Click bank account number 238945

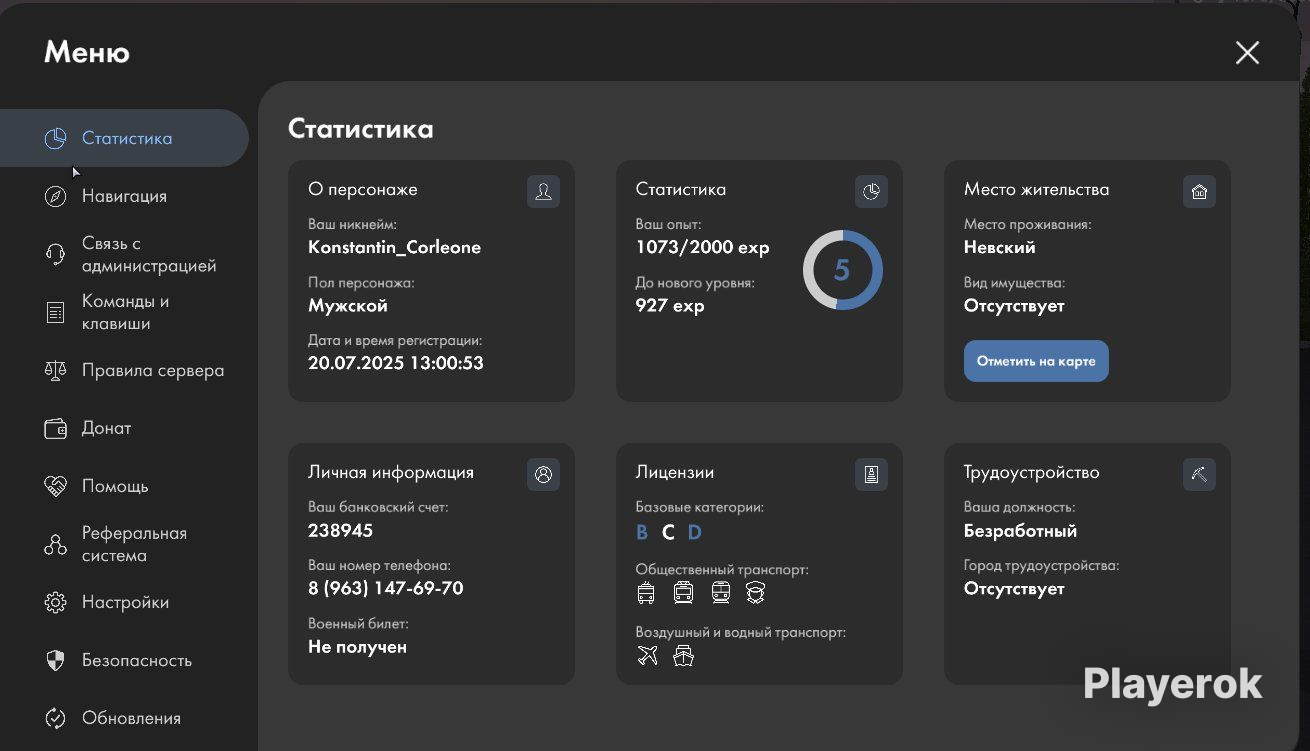(340, 530)
